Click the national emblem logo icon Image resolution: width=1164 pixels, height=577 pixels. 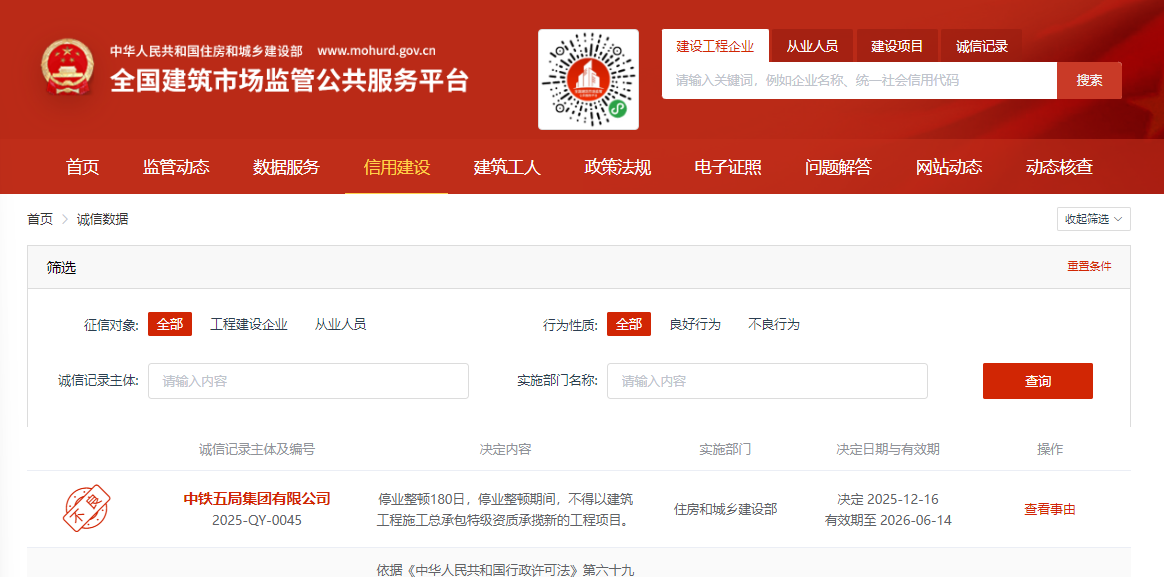(x=67, y=68)
